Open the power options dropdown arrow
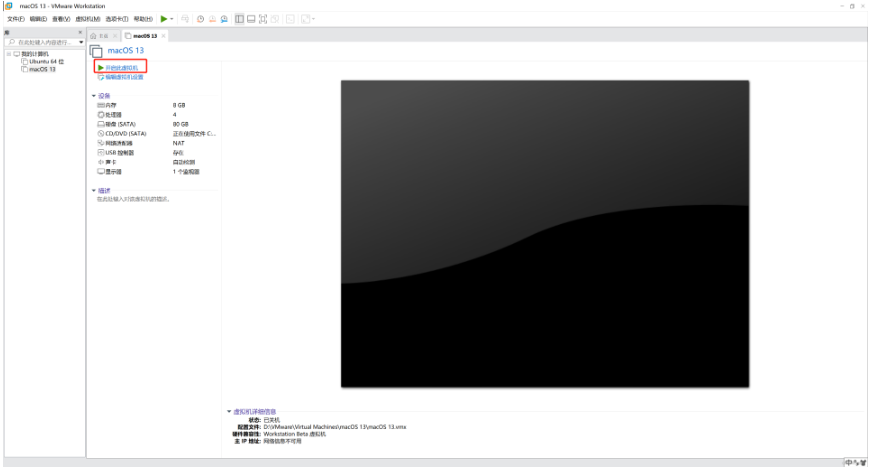This screenshot has width=873, height=468. [172, 19]
